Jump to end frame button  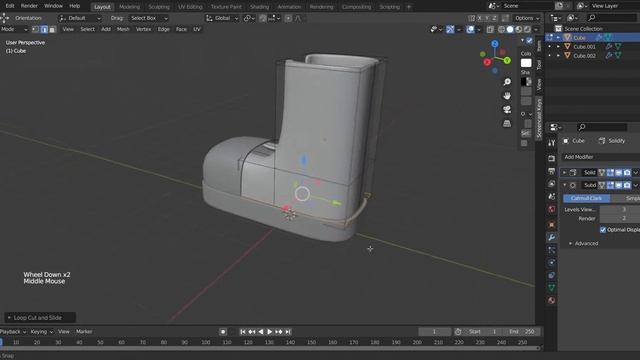[288, 332]
